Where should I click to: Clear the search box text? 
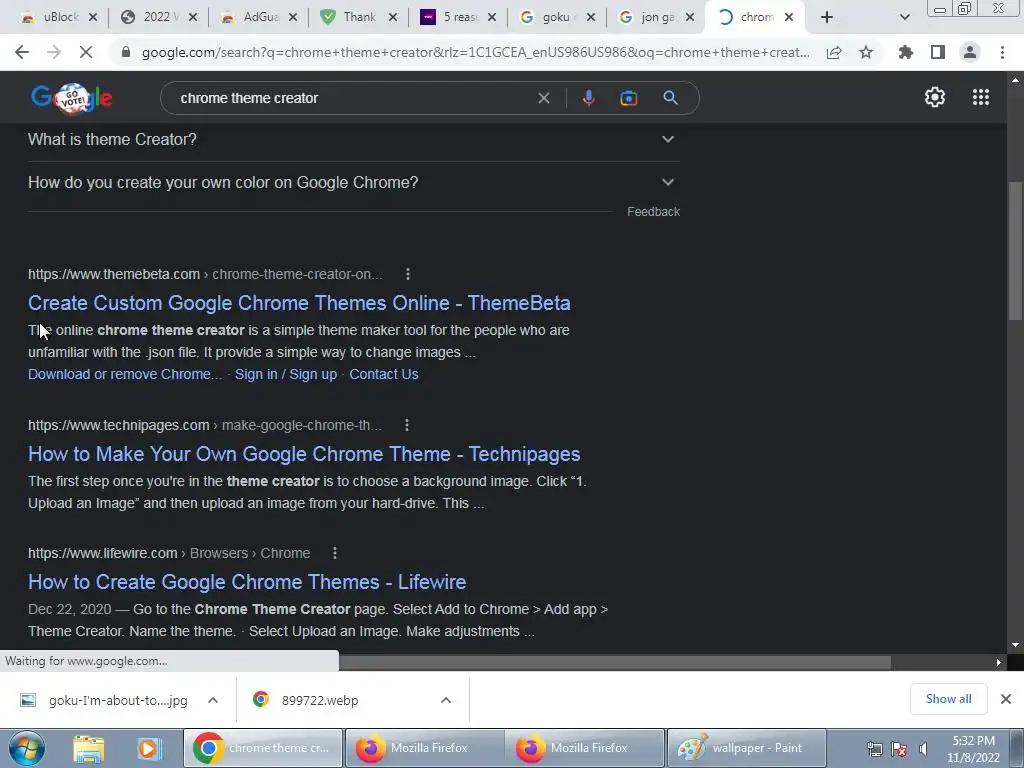click(x=543, y=98)
